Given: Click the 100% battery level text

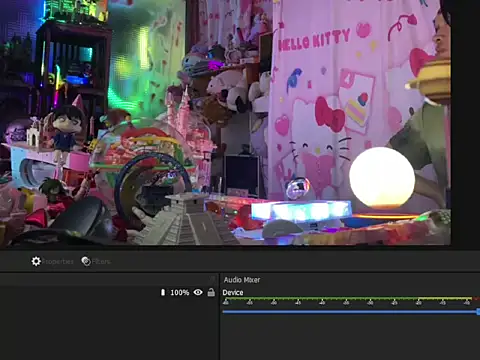Looking at the screenshot, I should click(180, 293).
